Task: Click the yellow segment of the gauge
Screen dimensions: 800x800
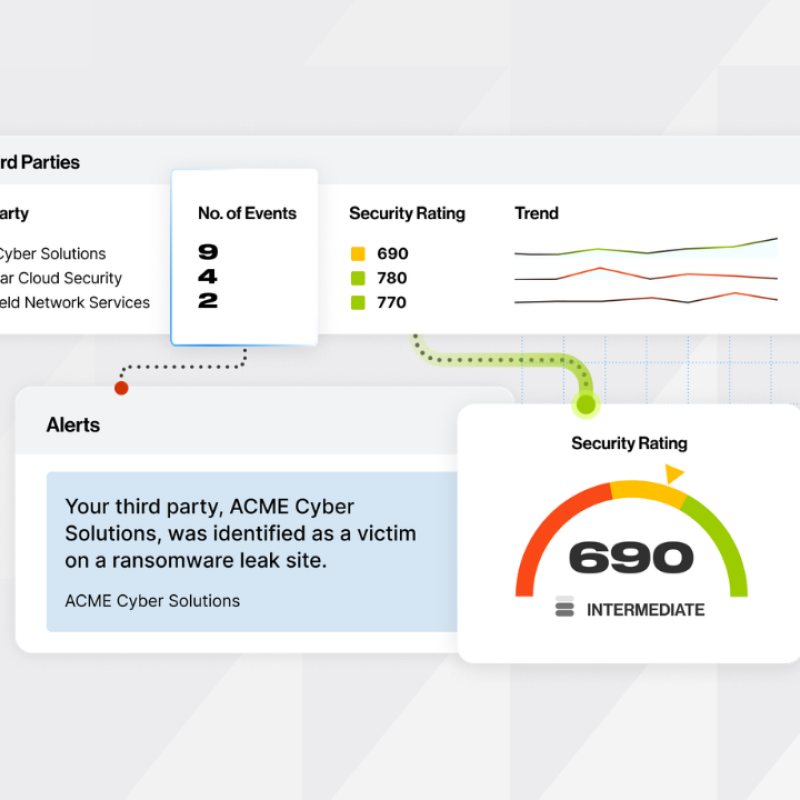Action: tap(647, 490)
